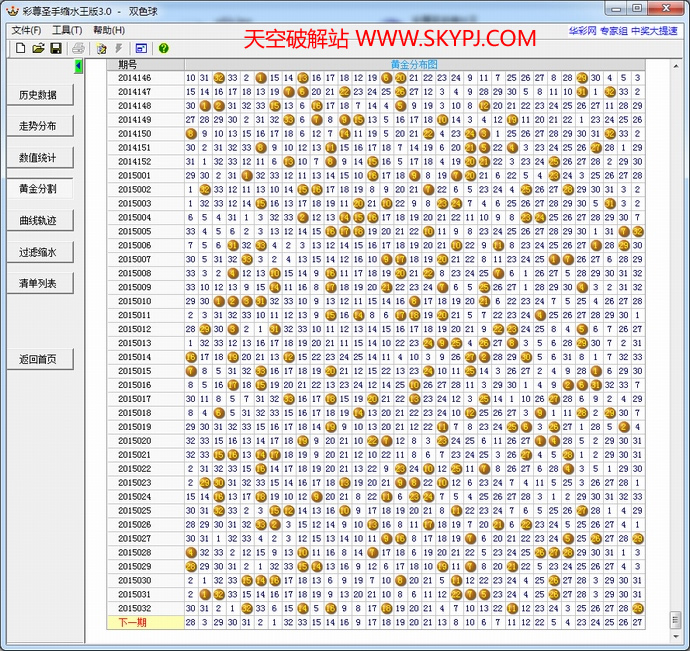Image resolution: width=690 pixels, height=651 pixels.
Task: Open the 工具(T) menu
Action: pos(67,30)
